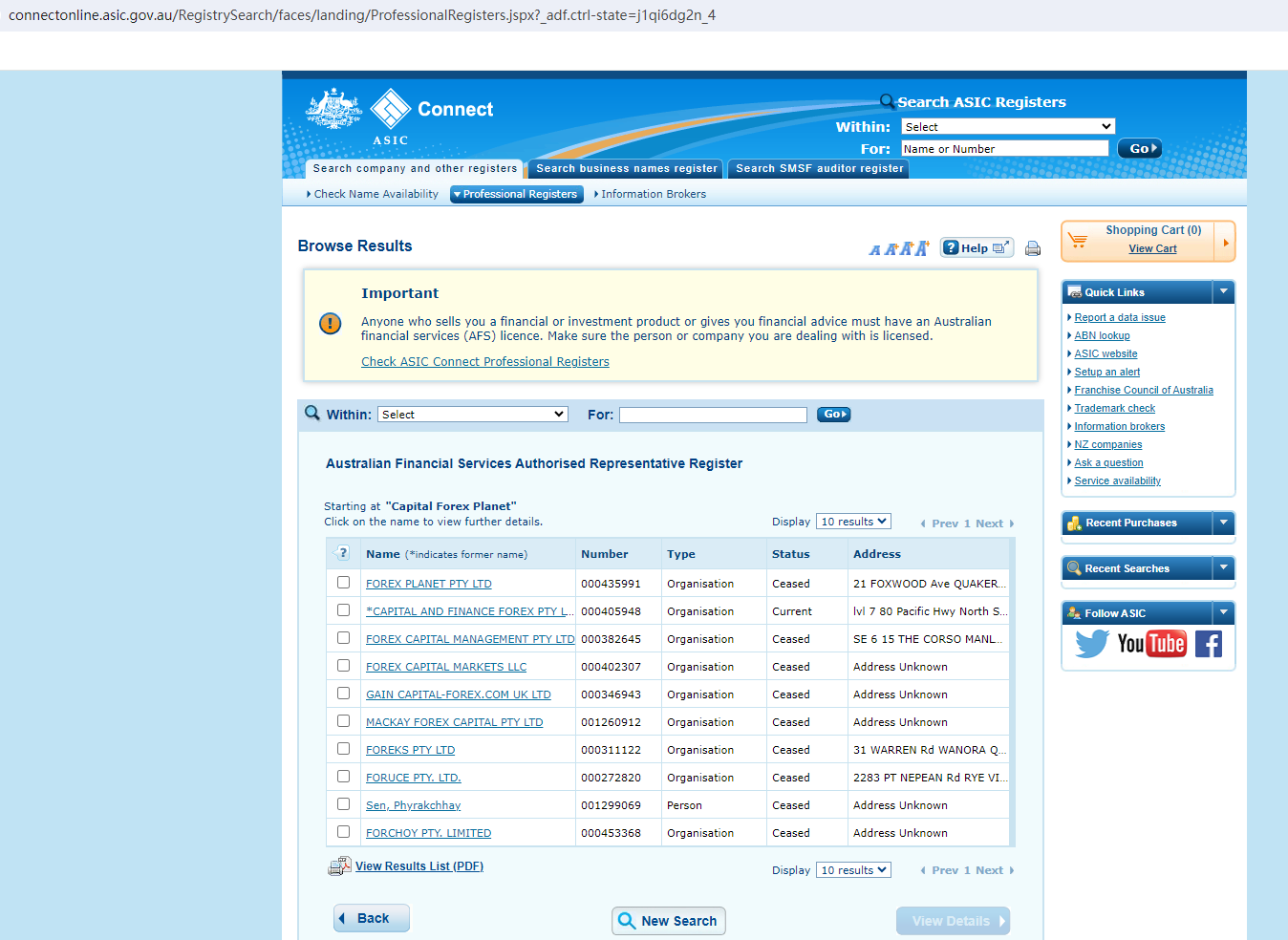The width and height of the screenshot is (1288, 940).
Task: Click Go button in Browse Results search bar
Action: coord(833,415)
